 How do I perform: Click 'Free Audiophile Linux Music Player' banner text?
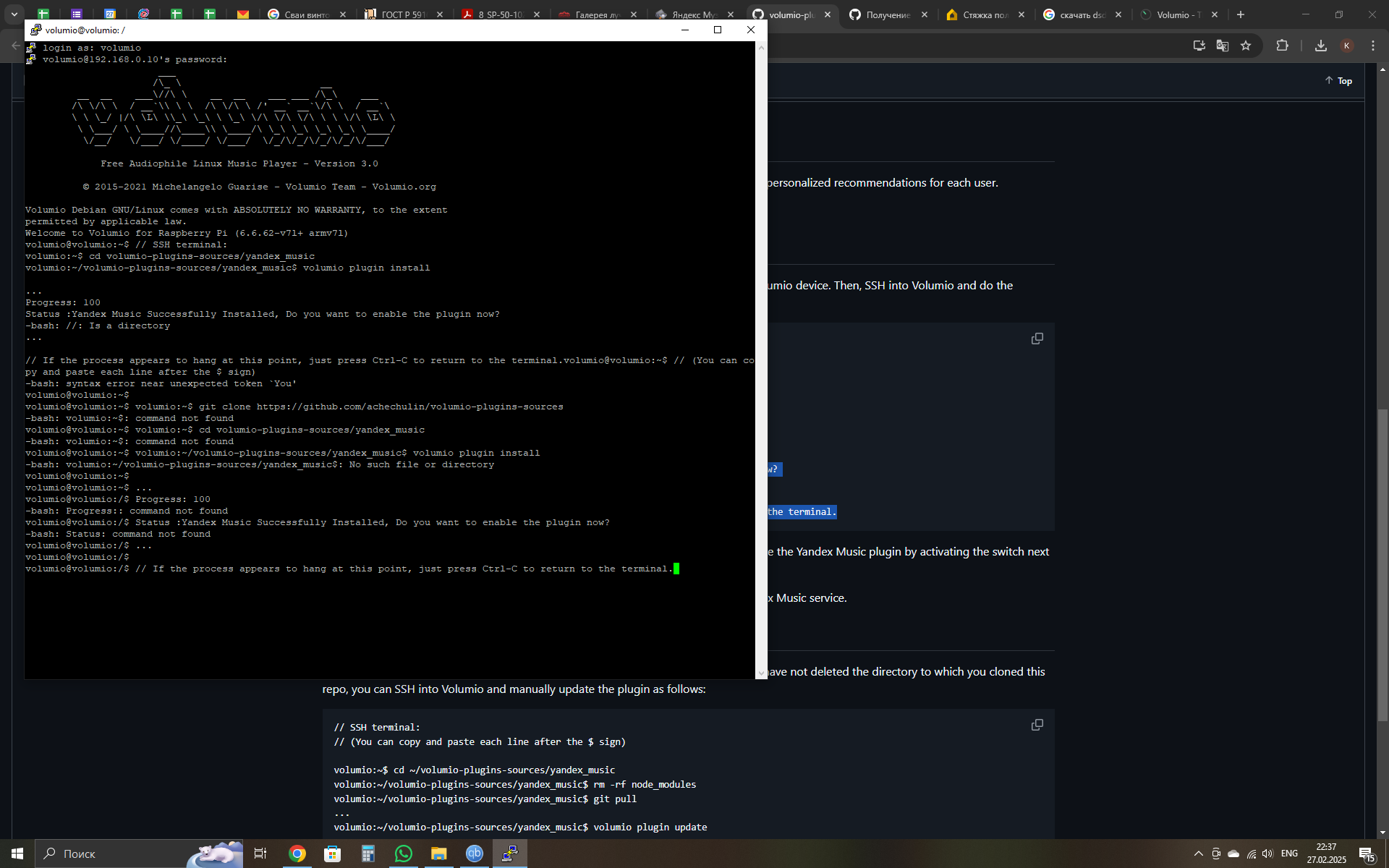click(x=239, y=163)
